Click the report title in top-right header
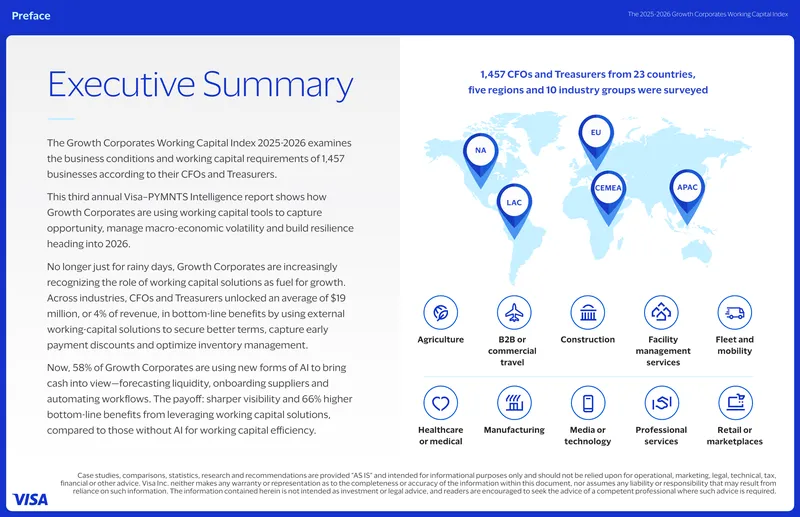 tap(708, 14)
